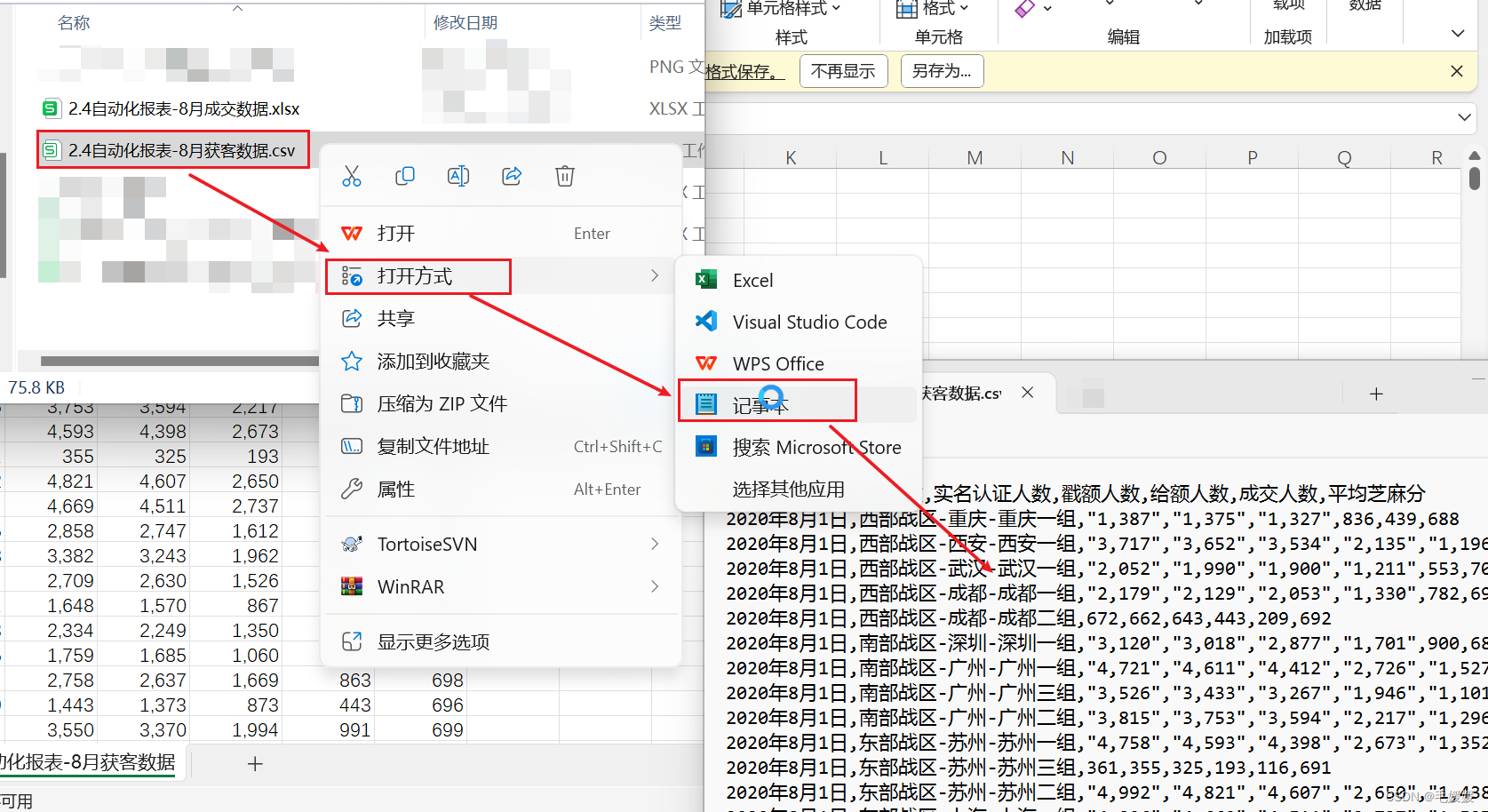Click the WinRAR icon
Screen dimensions: 1488x812
(352, 586)
